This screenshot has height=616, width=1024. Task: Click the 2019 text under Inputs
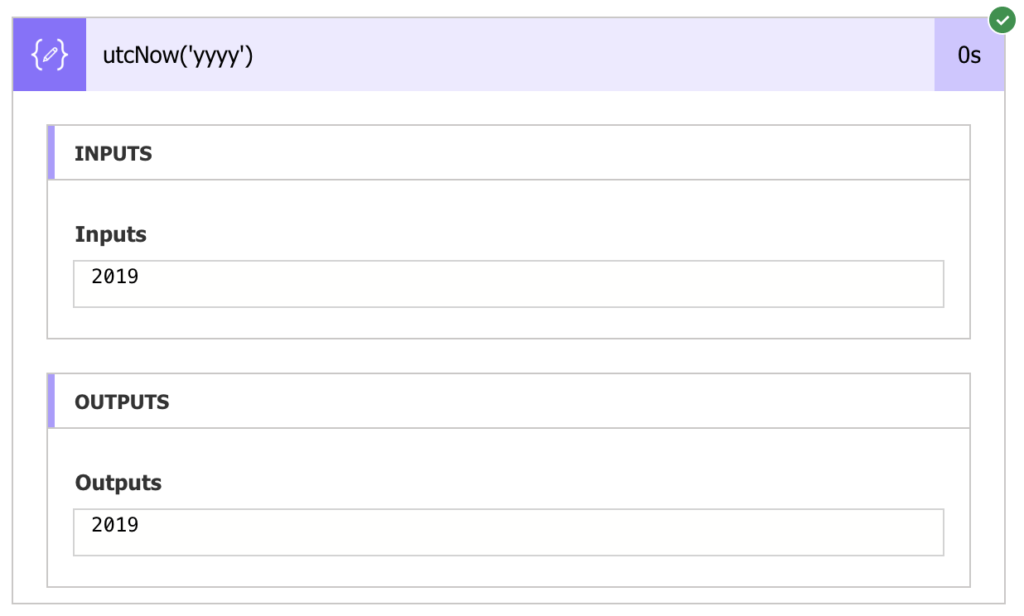(115, 276)
